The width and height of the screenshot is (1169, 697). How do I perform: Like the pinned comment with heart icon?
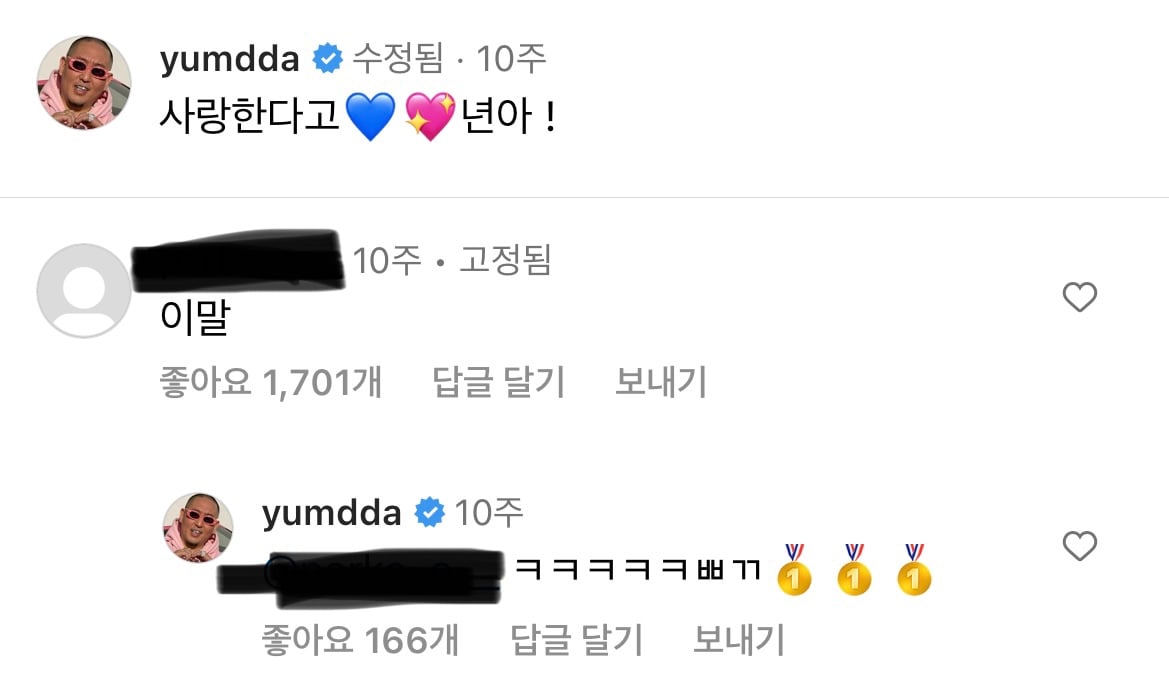click(x=1080, y=297)
